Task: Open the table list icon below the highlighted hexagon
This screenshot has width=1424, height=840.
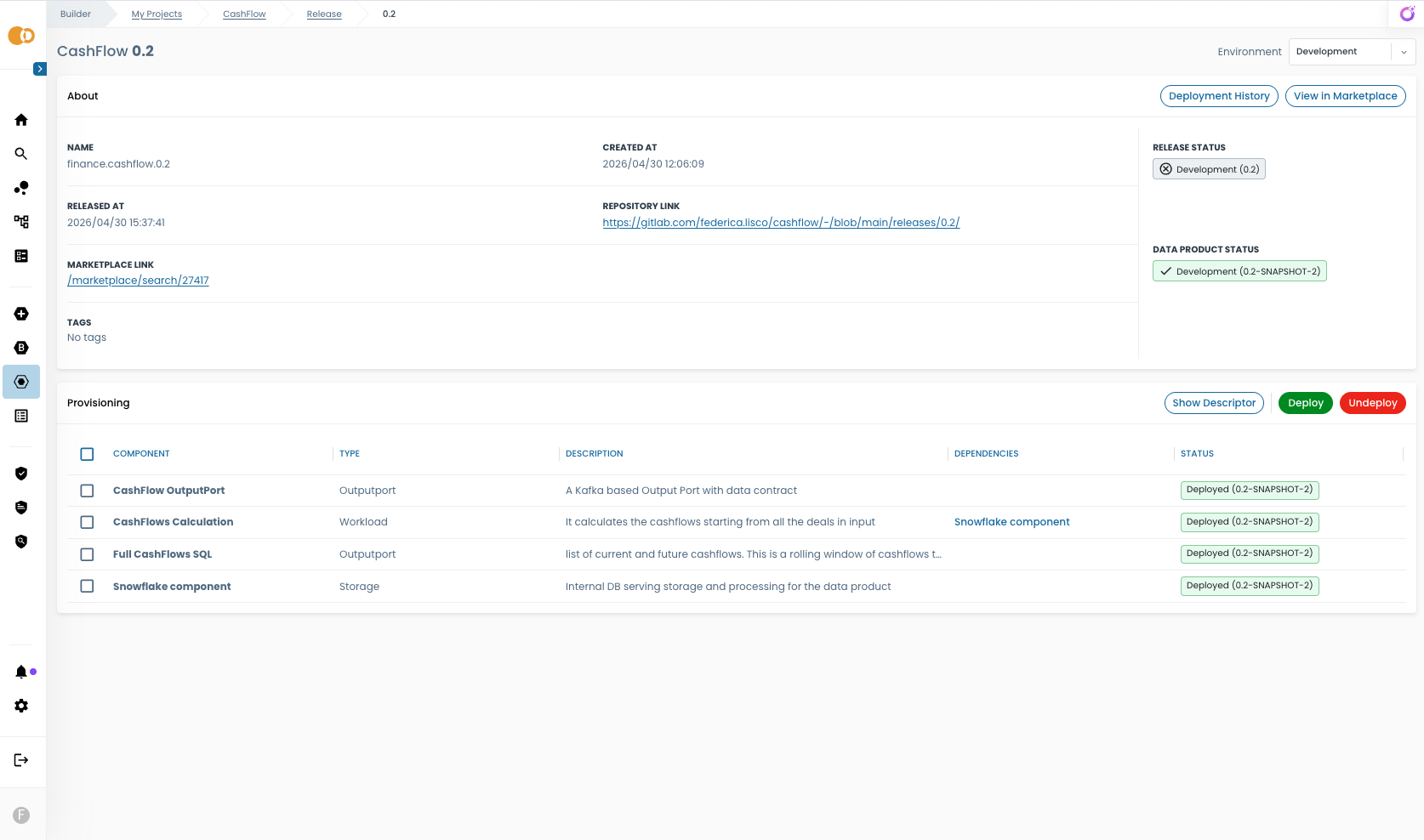Action: click(x=21, y=416)
